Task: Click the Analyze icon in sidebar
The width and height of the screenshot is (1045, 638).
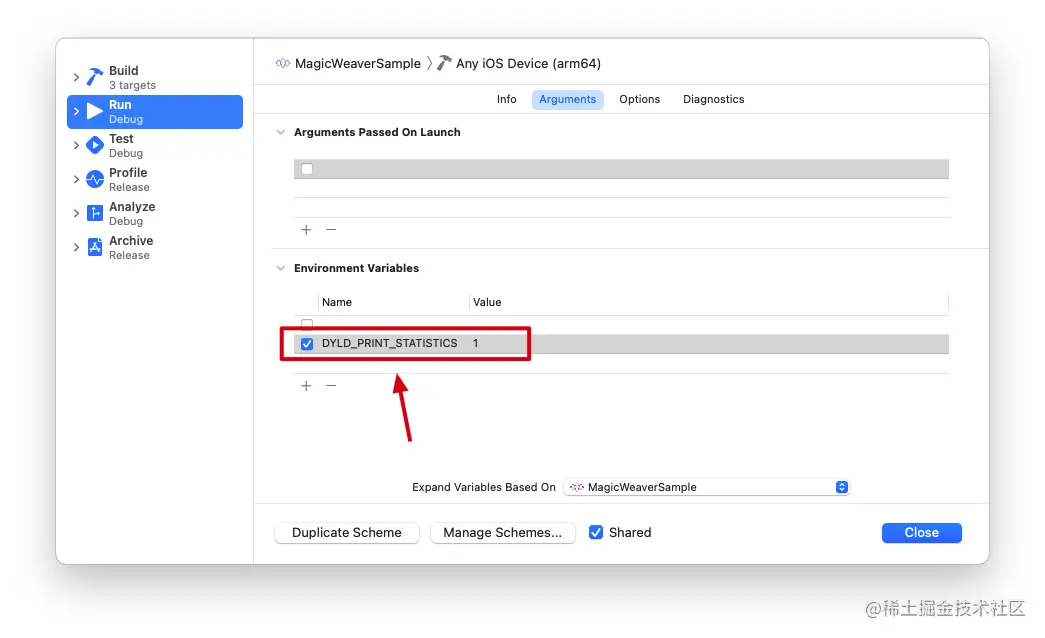Action: pos(95,213)
